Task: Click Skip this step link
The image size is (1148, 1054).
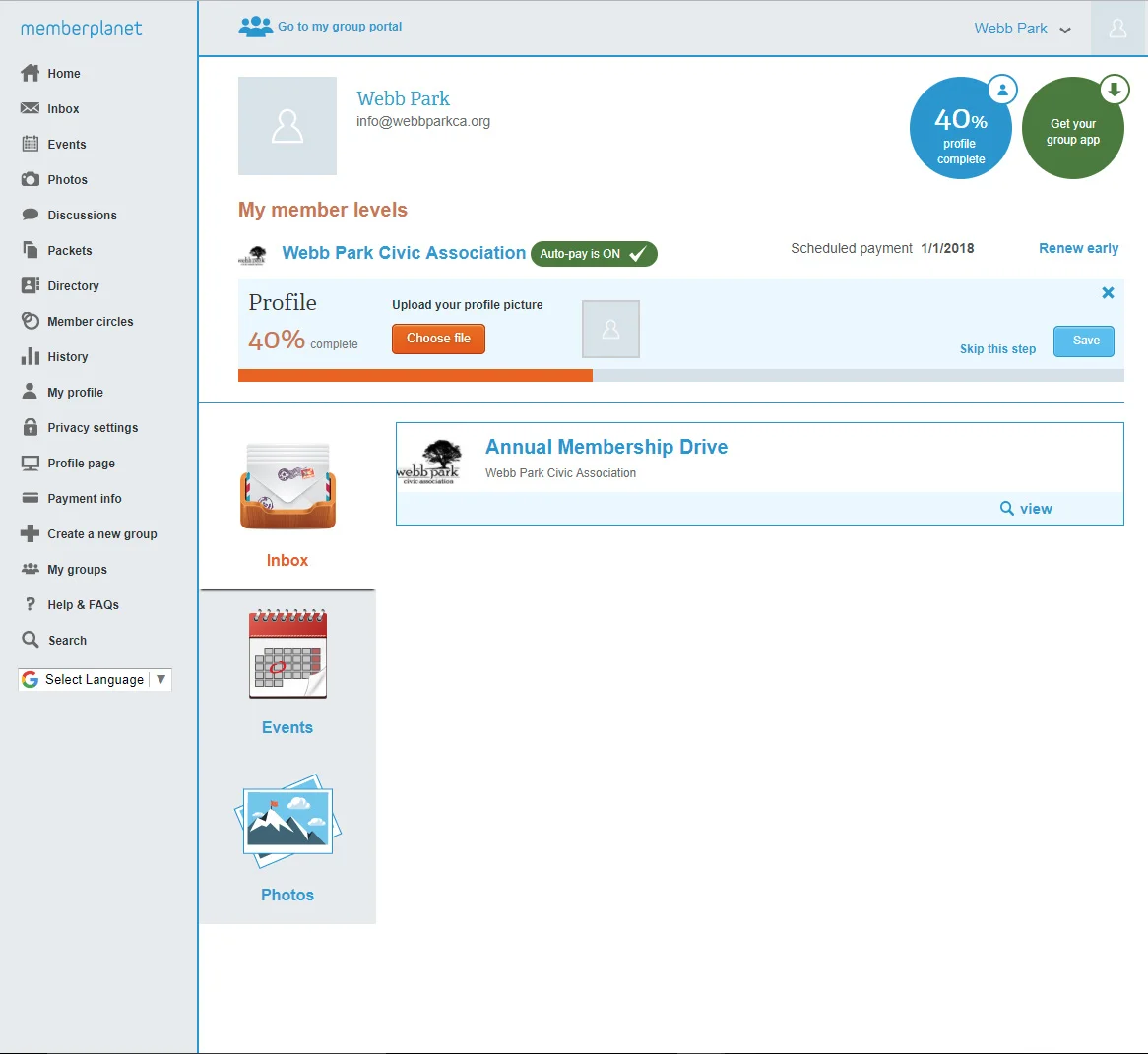Action: (x=997, y=349)
